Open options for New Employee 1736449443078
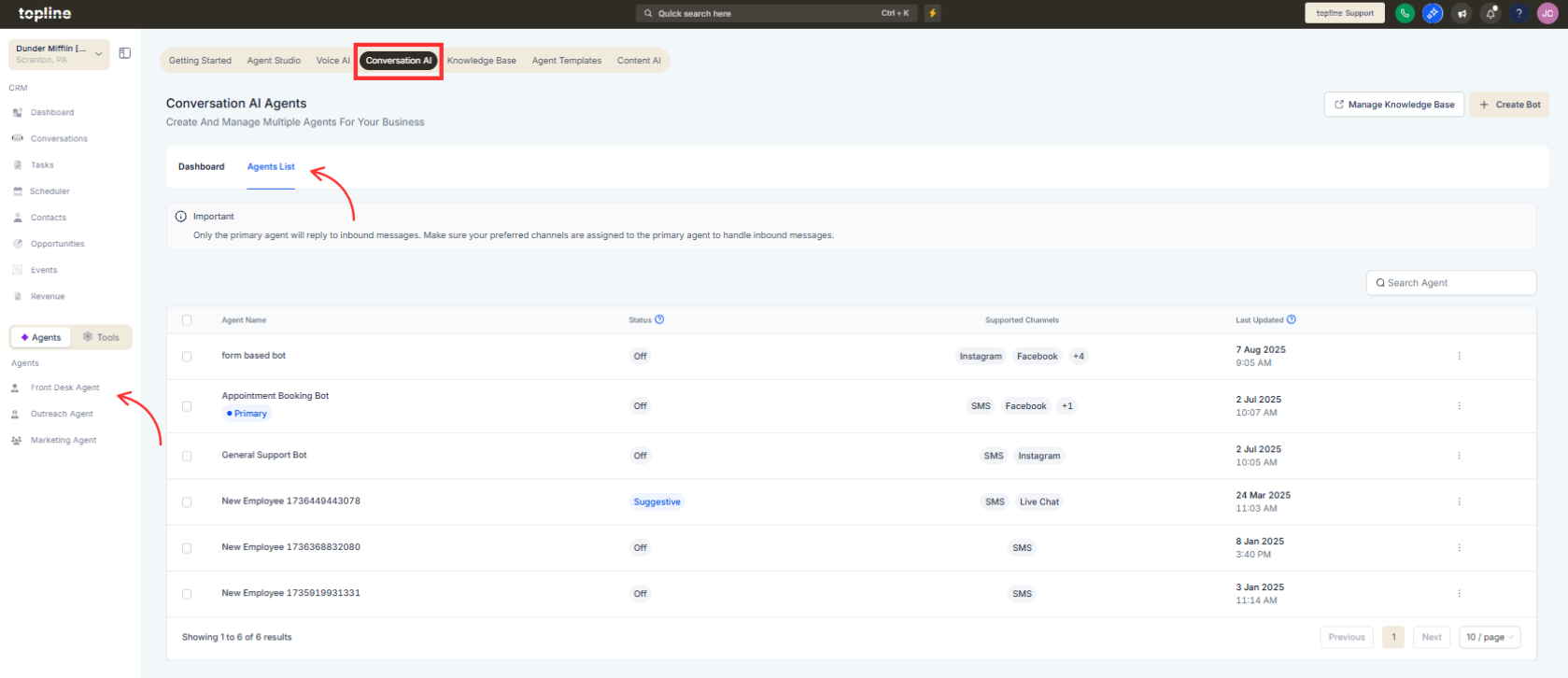 click(x=1459, y=501)
